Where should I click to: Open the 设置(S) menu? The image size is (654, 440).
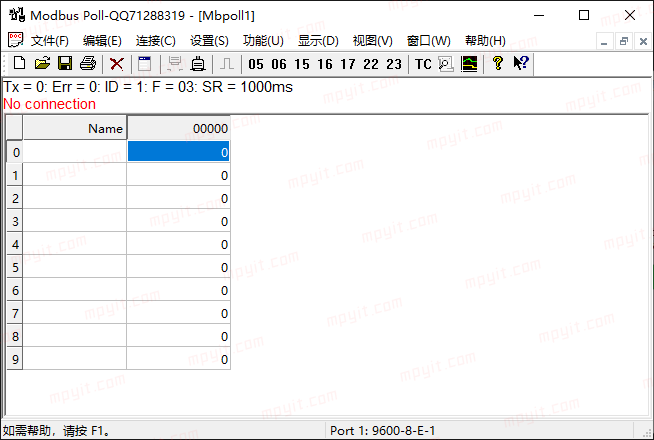[x=209, y=41]
